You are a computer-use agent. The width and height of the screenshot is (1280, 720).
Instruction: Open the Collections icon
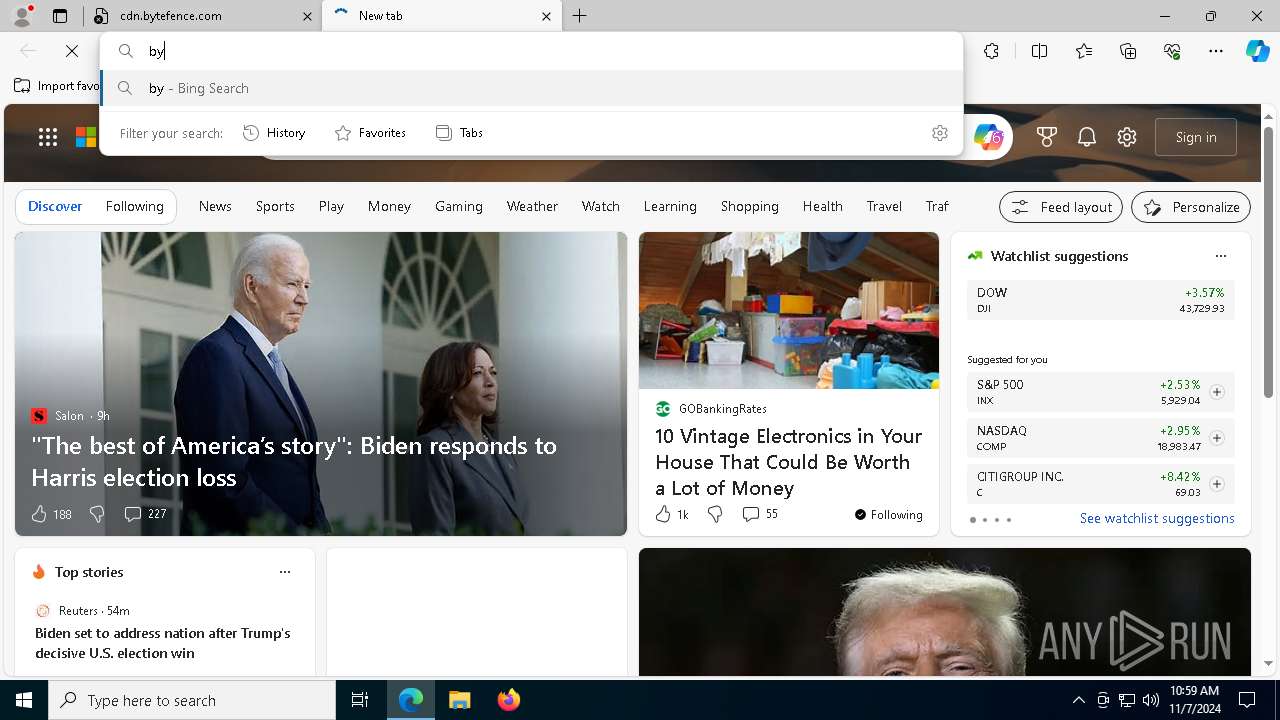(x=1128, y=51)
